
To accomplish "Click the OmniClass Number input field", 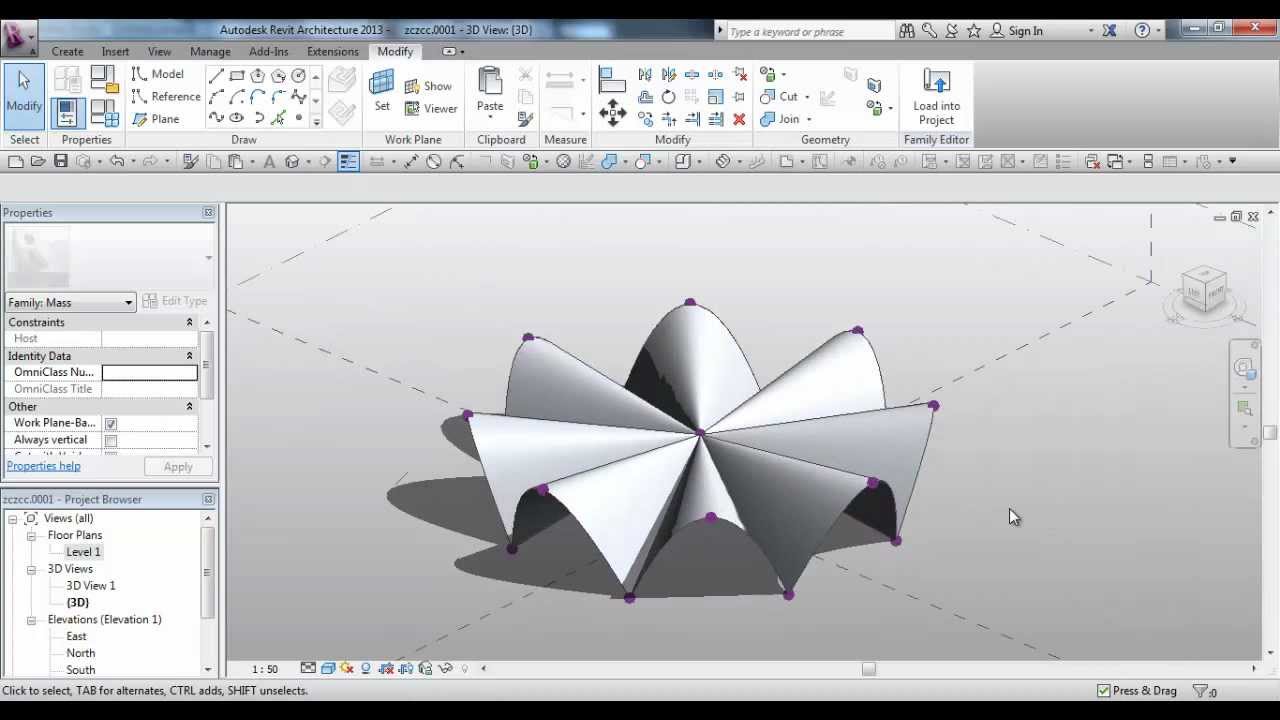I will pyautogui.click(x=149, y=372).
